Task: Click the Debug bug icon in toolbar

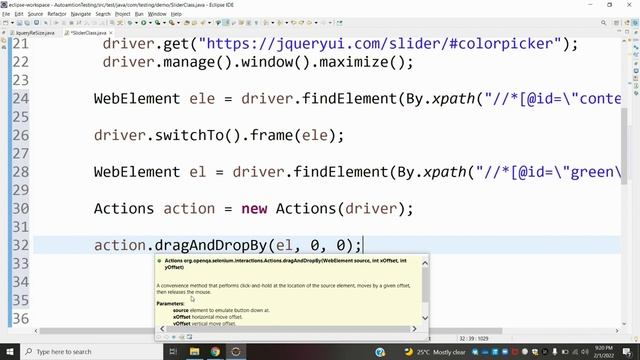Action: (x=130, y=23)
